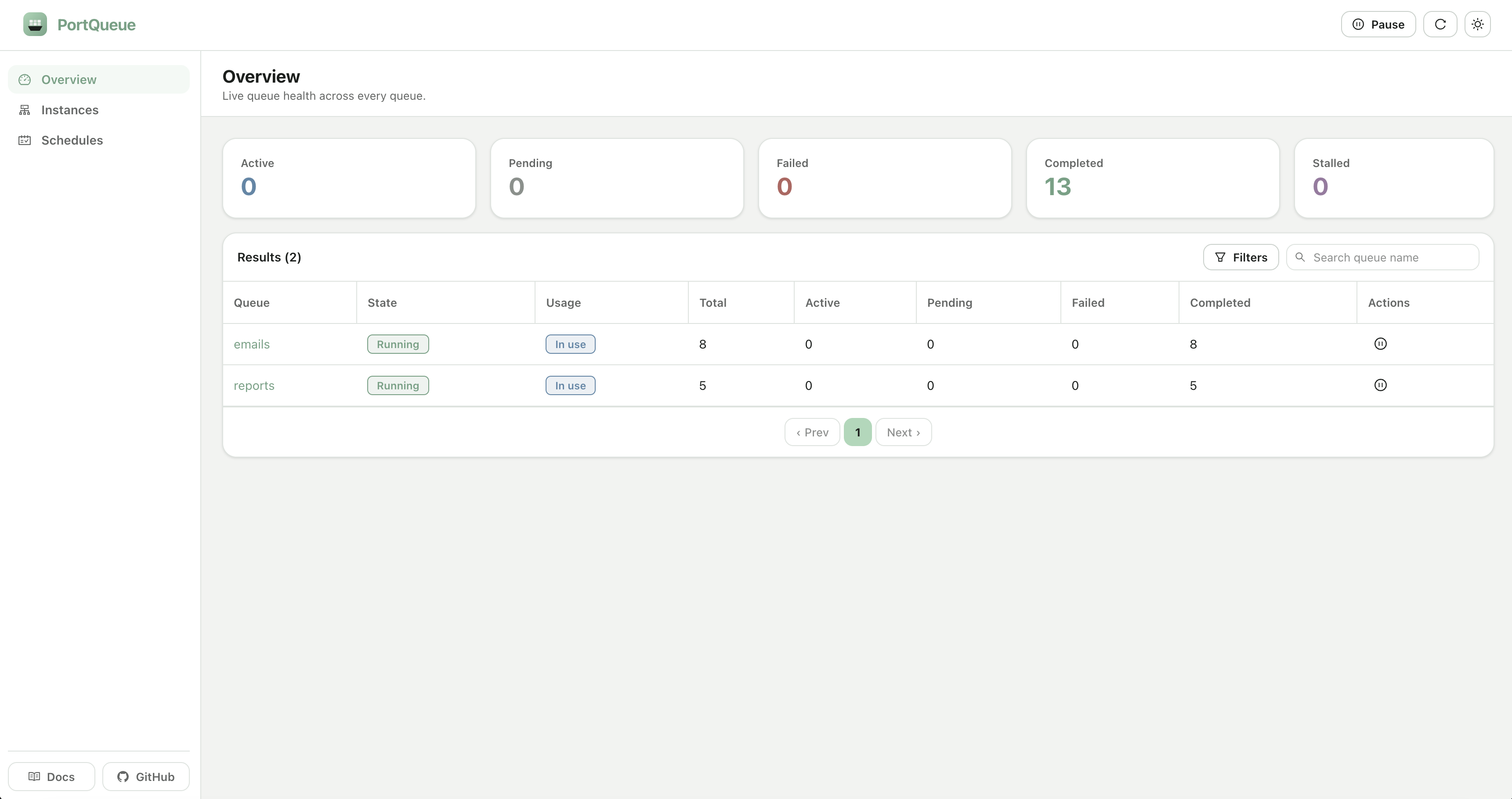Select page 1 in pagination
Image resolution: width=1512 pixels, height=799 pixels.
click(x=857, y=432)
